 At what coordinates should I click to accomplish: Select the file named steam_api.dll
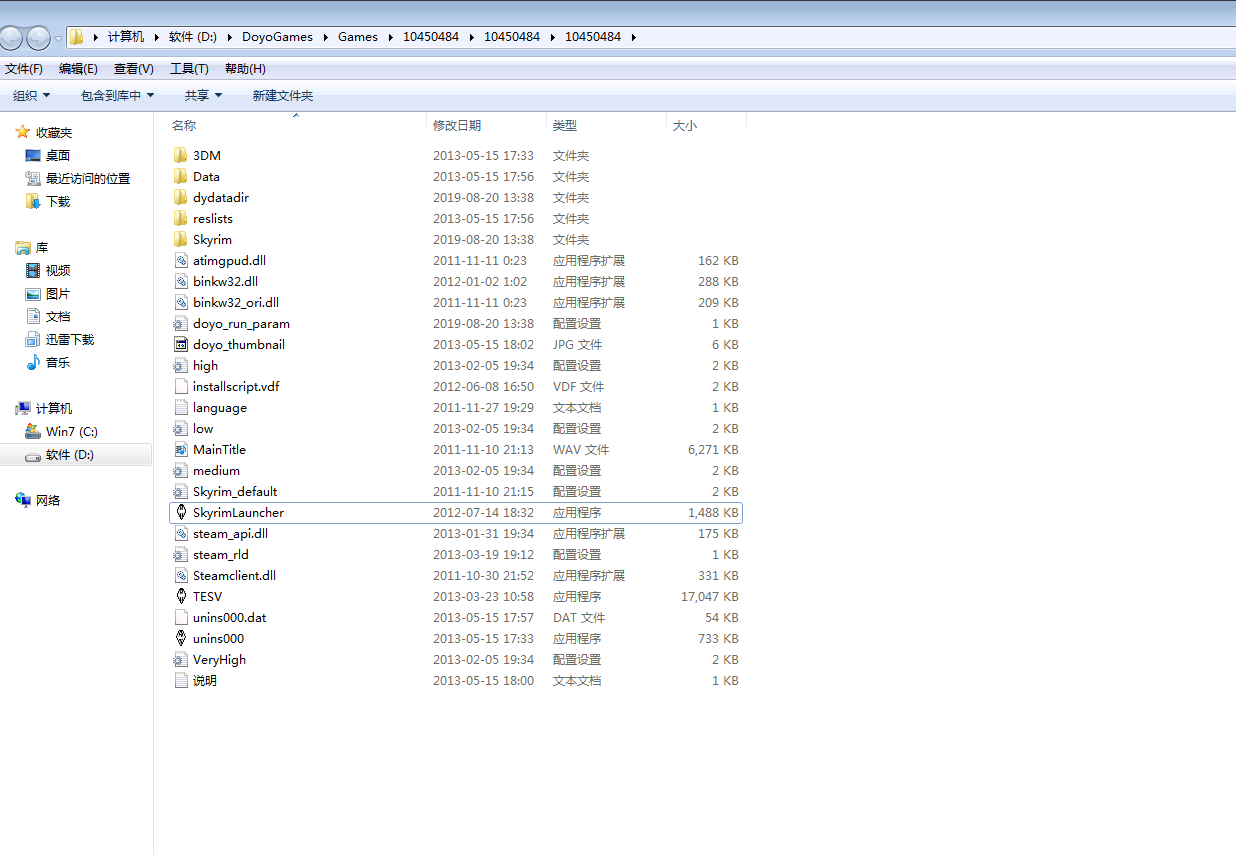pos(230,533)
